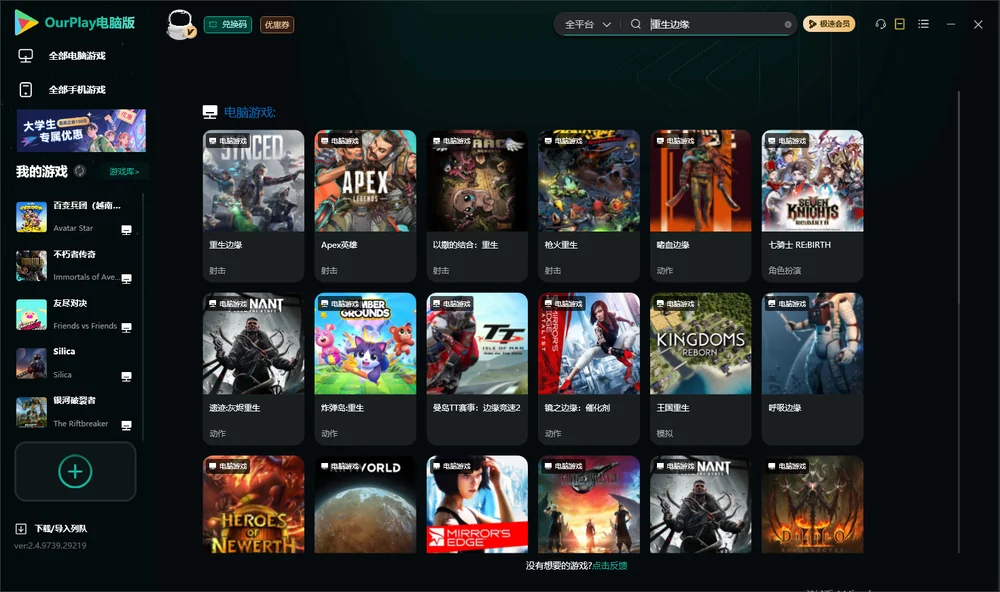Open 全部电脑游戏 section
The image size is (1000, 592).
pos(77,56)
